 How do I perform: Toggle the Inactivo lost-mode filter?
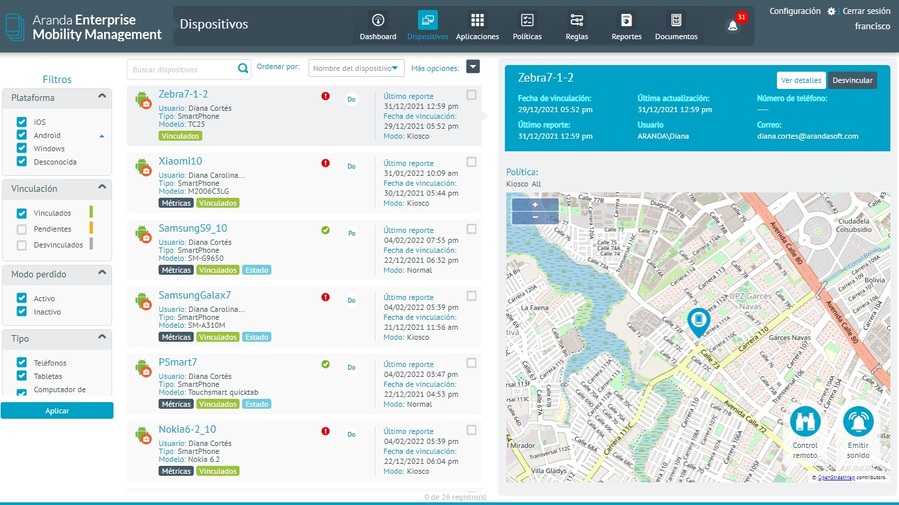pos(22,311)
